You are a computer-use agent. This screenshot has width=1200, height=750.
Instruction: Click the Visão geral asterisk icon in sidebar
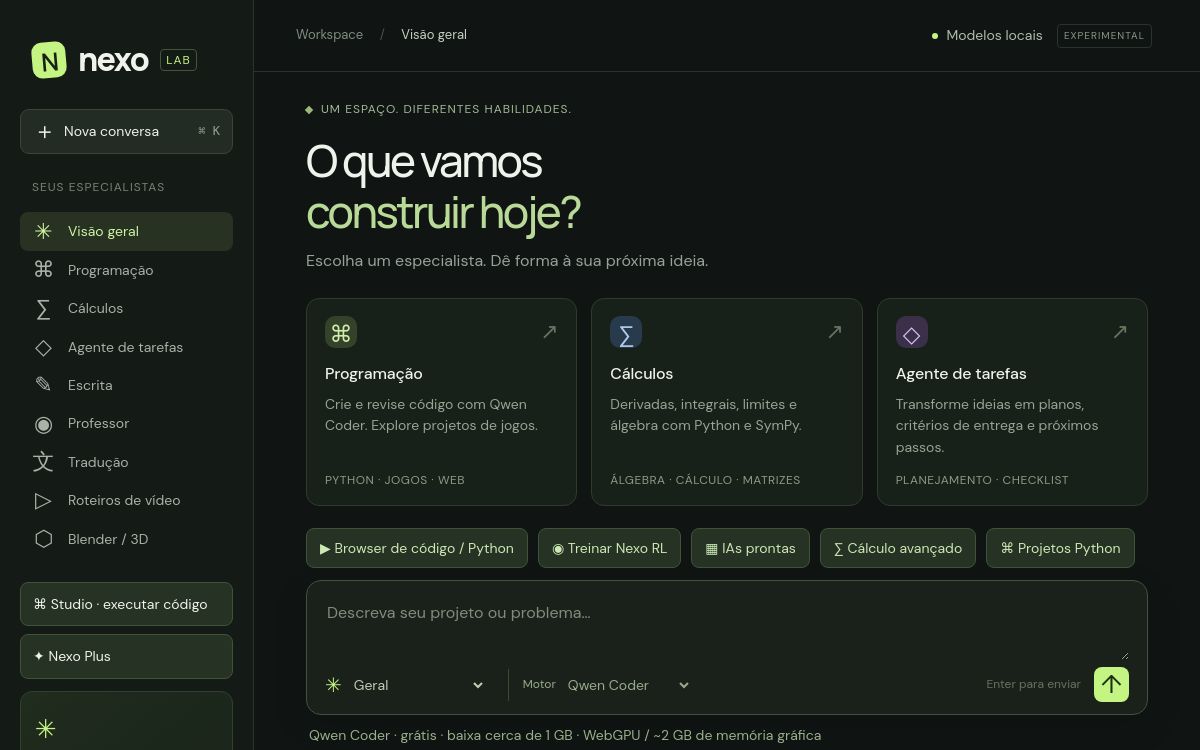[x=43, y=231]
